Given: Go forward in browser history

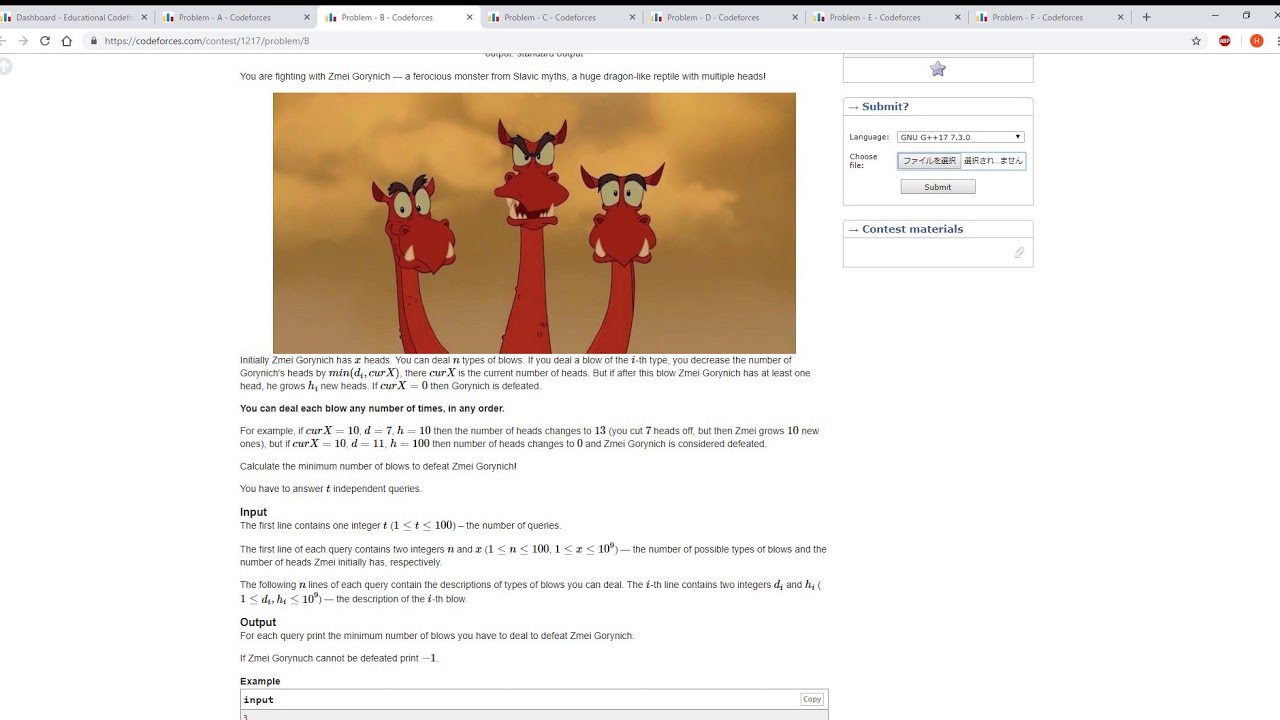Looking at the screenshot, I should pos(23,41).
